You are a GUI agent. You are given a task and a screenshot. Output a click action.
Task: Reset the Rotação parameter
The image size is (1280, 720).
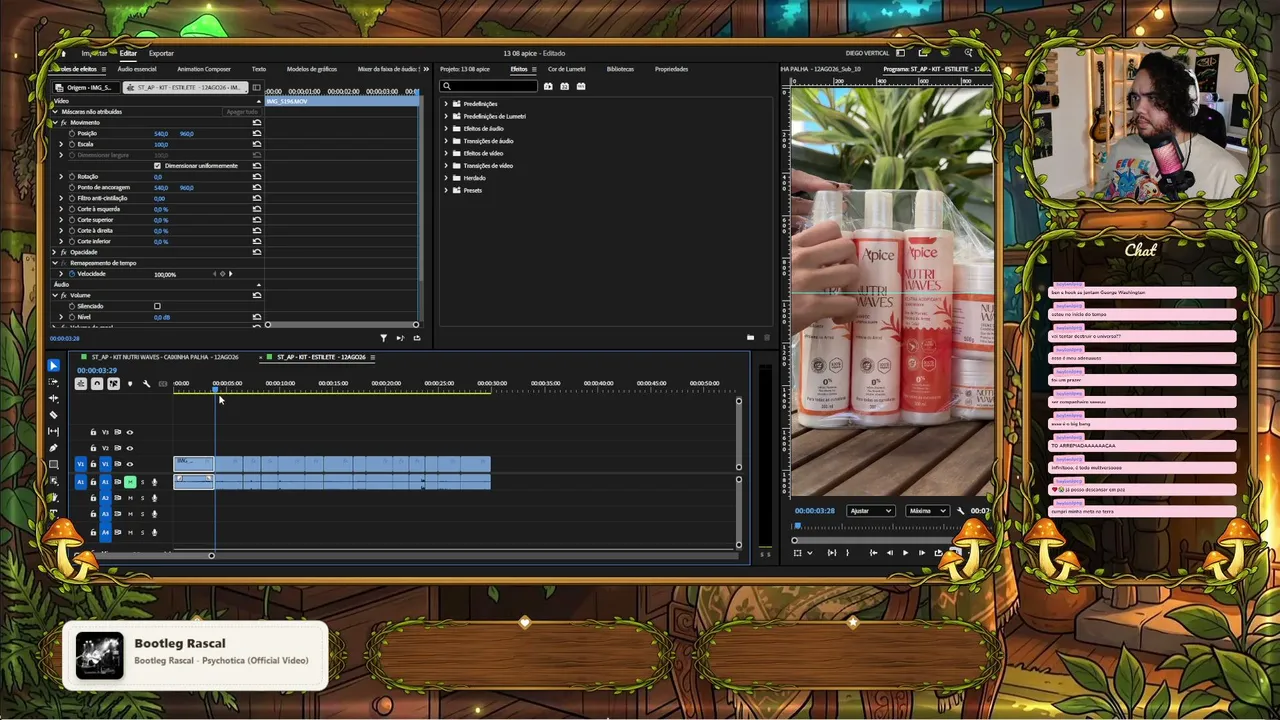click(x=257, y=177)
